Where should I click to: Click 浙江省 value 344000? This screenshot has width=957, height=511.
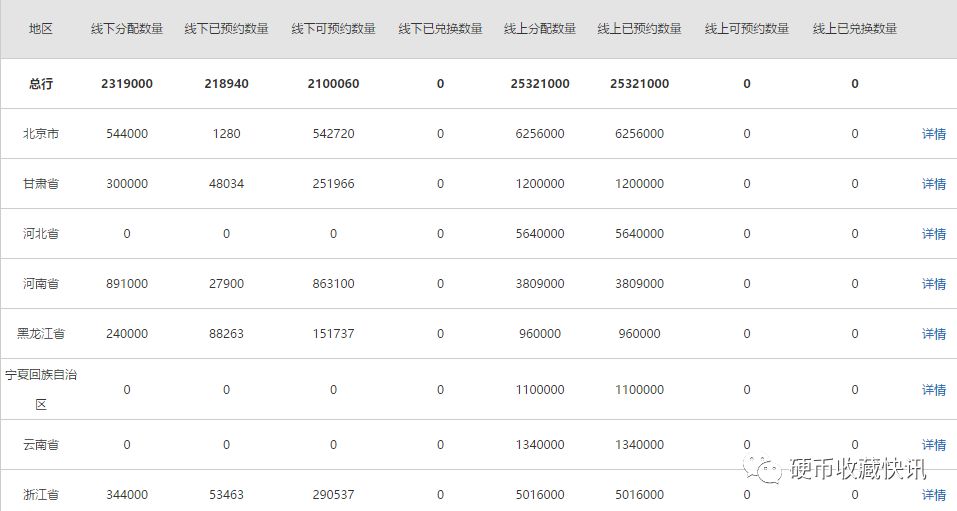(x=127, y=495)
